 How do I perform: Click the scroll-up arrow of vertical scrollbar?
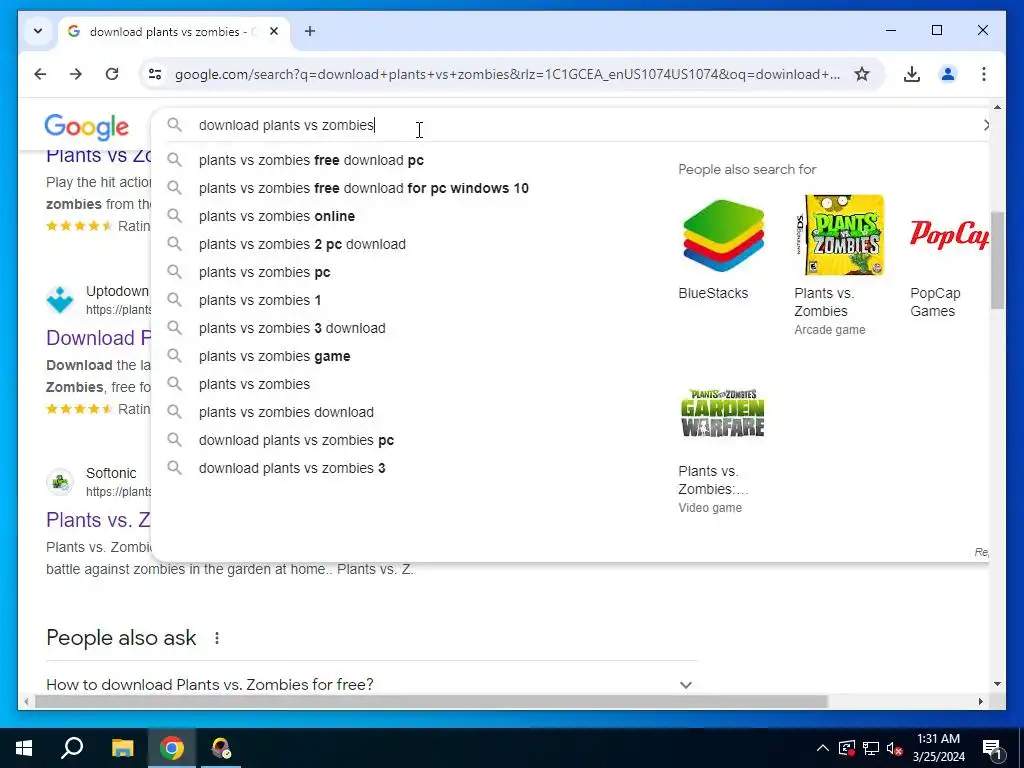point(997,106)
